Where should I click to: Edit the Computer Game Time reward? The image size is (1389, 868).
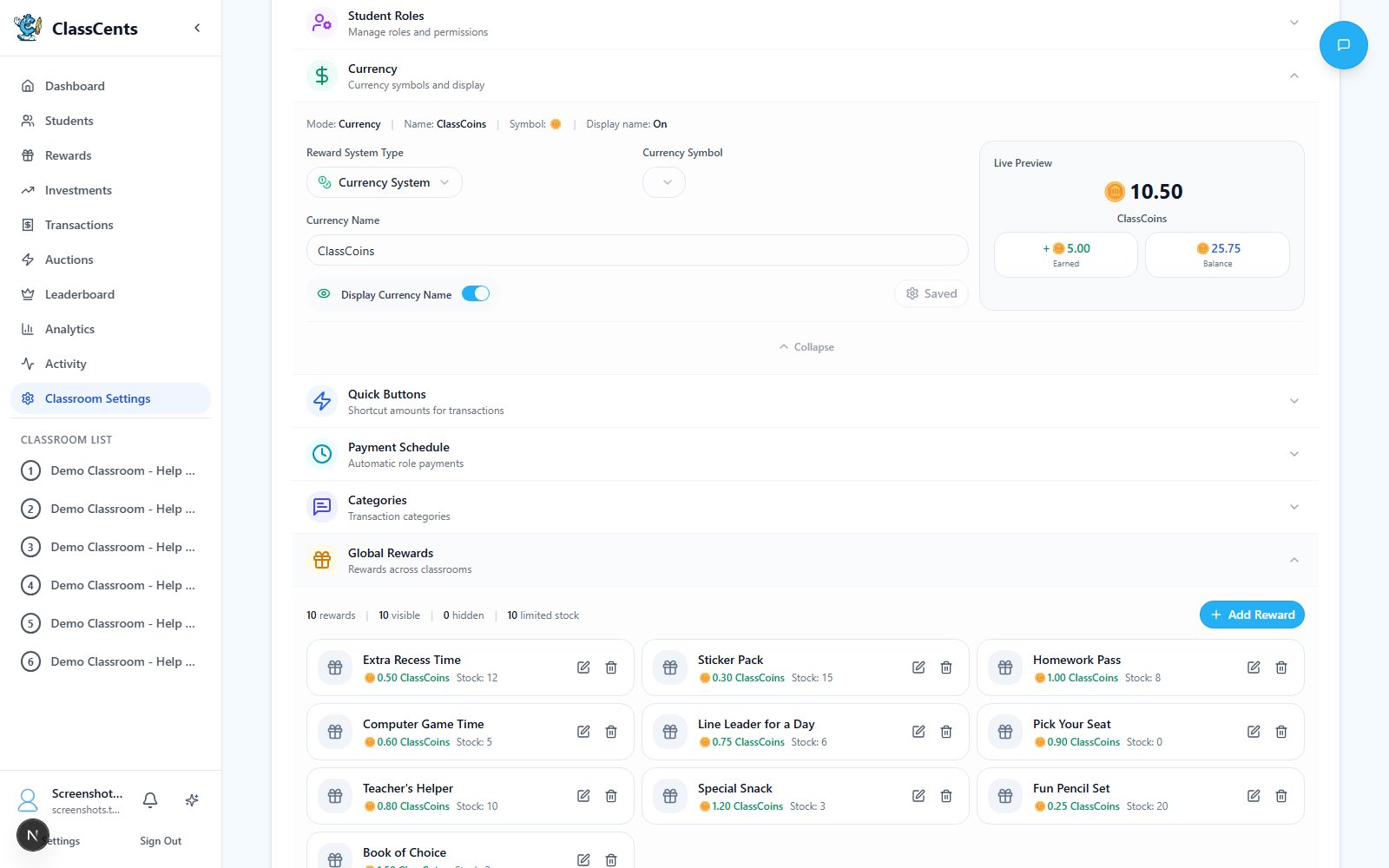583,732
